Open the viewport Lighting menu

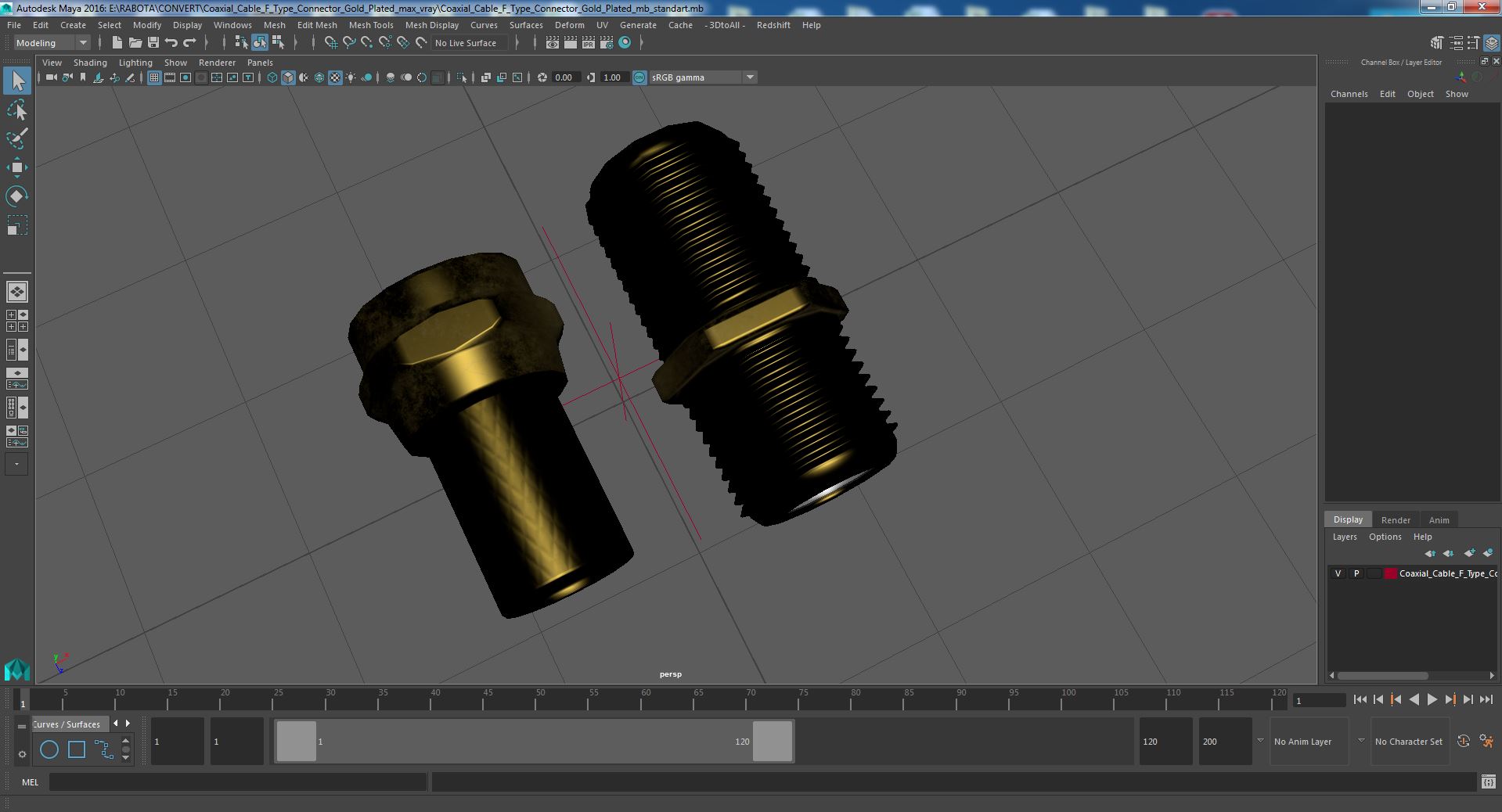(135, 63)
